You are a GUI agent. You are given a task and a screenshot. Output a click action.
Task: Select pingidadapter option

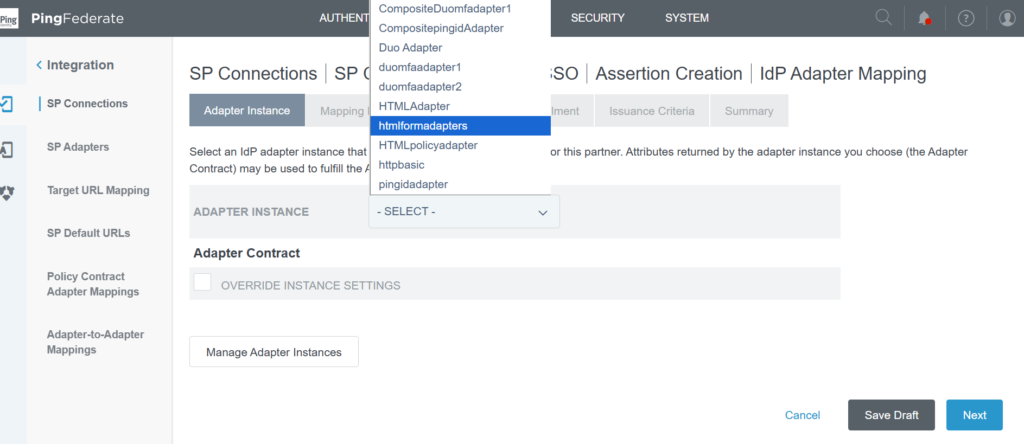pyautogui.click(x=460, y=184)
